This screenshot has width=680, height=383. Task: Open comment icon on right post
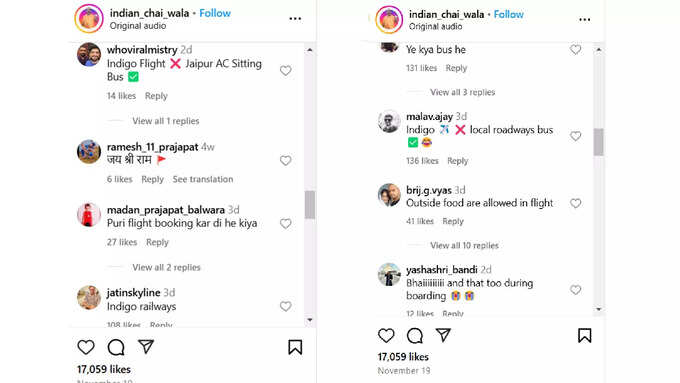click(415, 335)
